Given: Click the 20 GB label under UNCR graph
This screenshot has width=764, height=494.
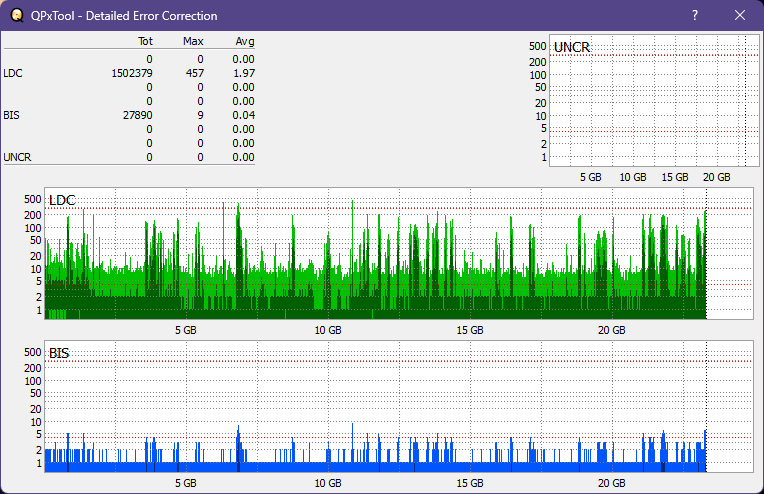Looking at the screenshot, I should [x=717, y=177].
